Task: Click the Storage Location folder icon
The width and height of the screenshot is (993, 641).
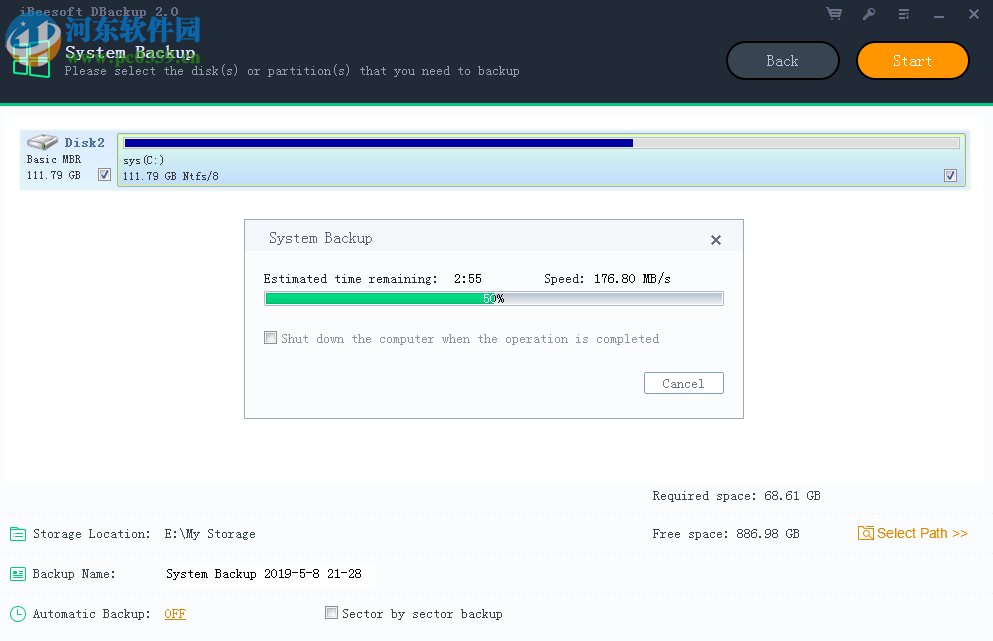Action: tap(17, 533)
